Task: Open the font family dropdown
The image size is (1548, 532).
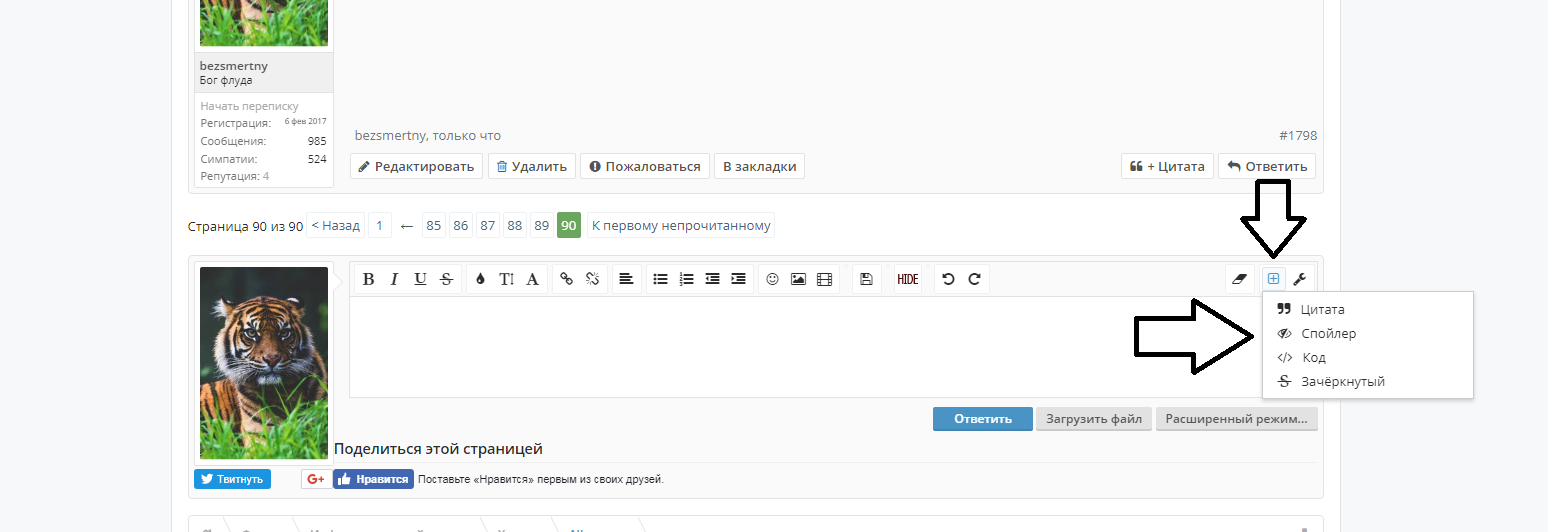Action: pos(532,280)
